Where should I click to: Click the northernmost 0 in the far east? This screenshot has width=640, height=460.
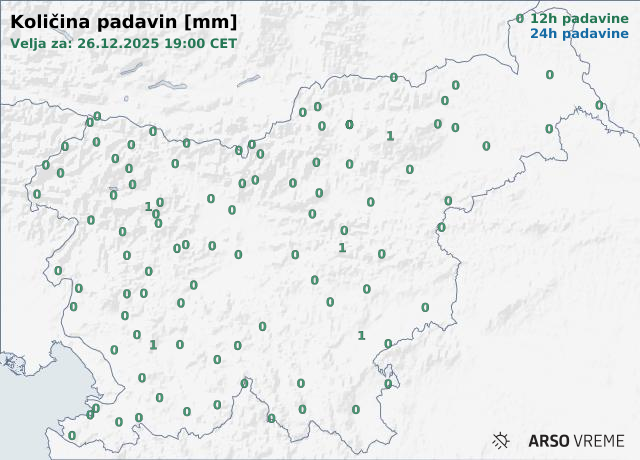(549, 75)
